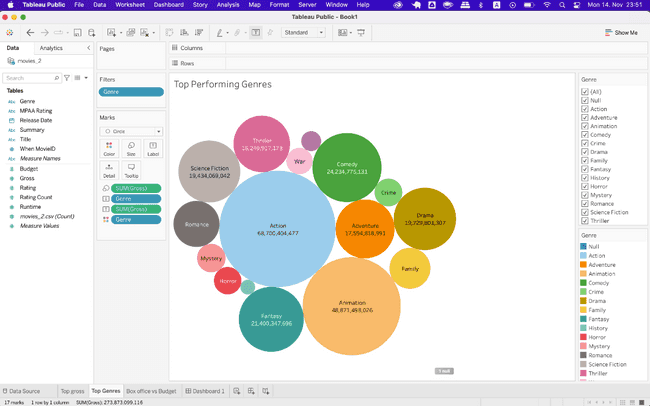This screenshot has width=650, height=406.
Task: Open the Dashboard 1 tab
Action: 205,391
